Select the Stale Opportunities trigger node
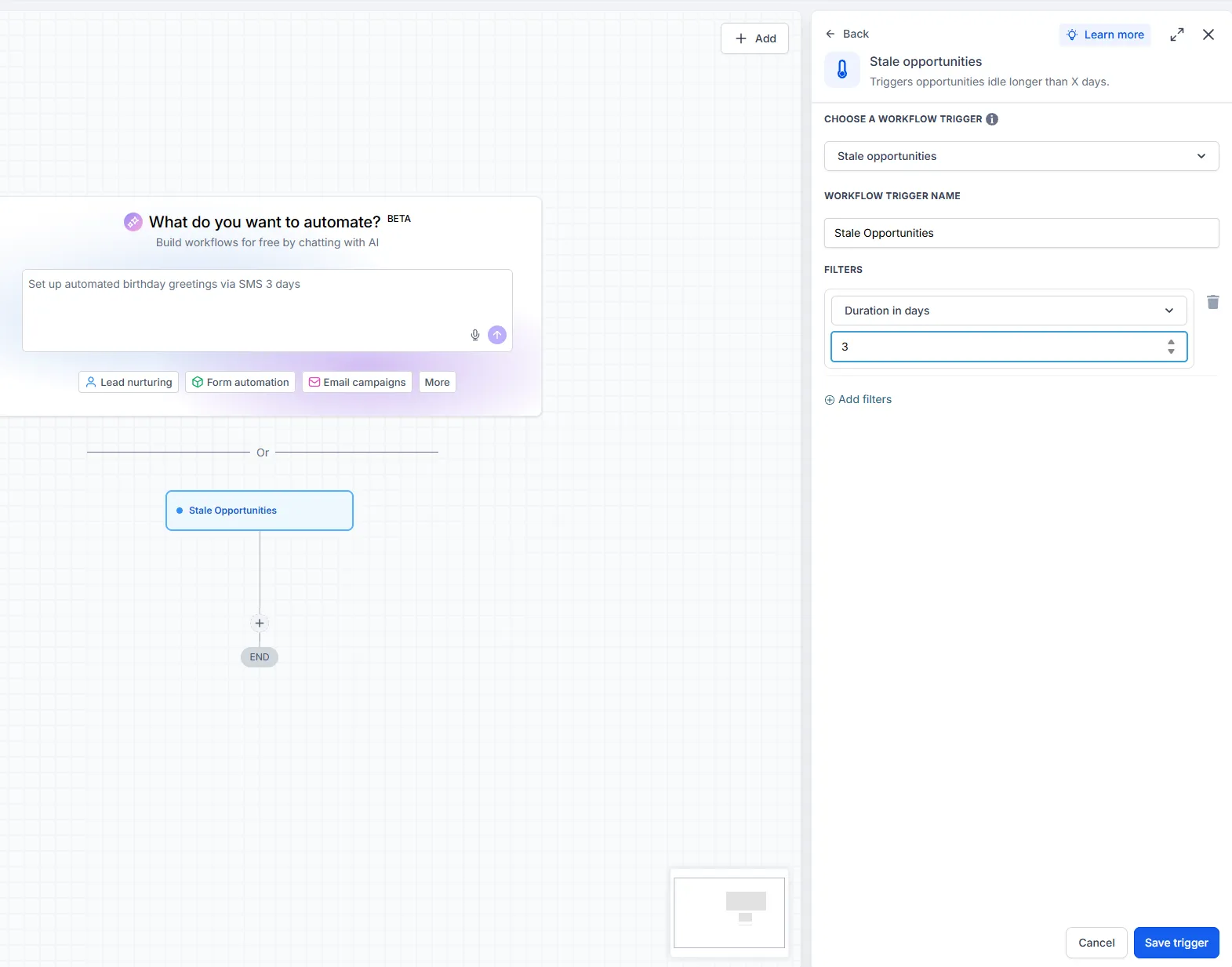Viewport: 1232px width, 967px height. pyautogui.click(x=260, y=511)
